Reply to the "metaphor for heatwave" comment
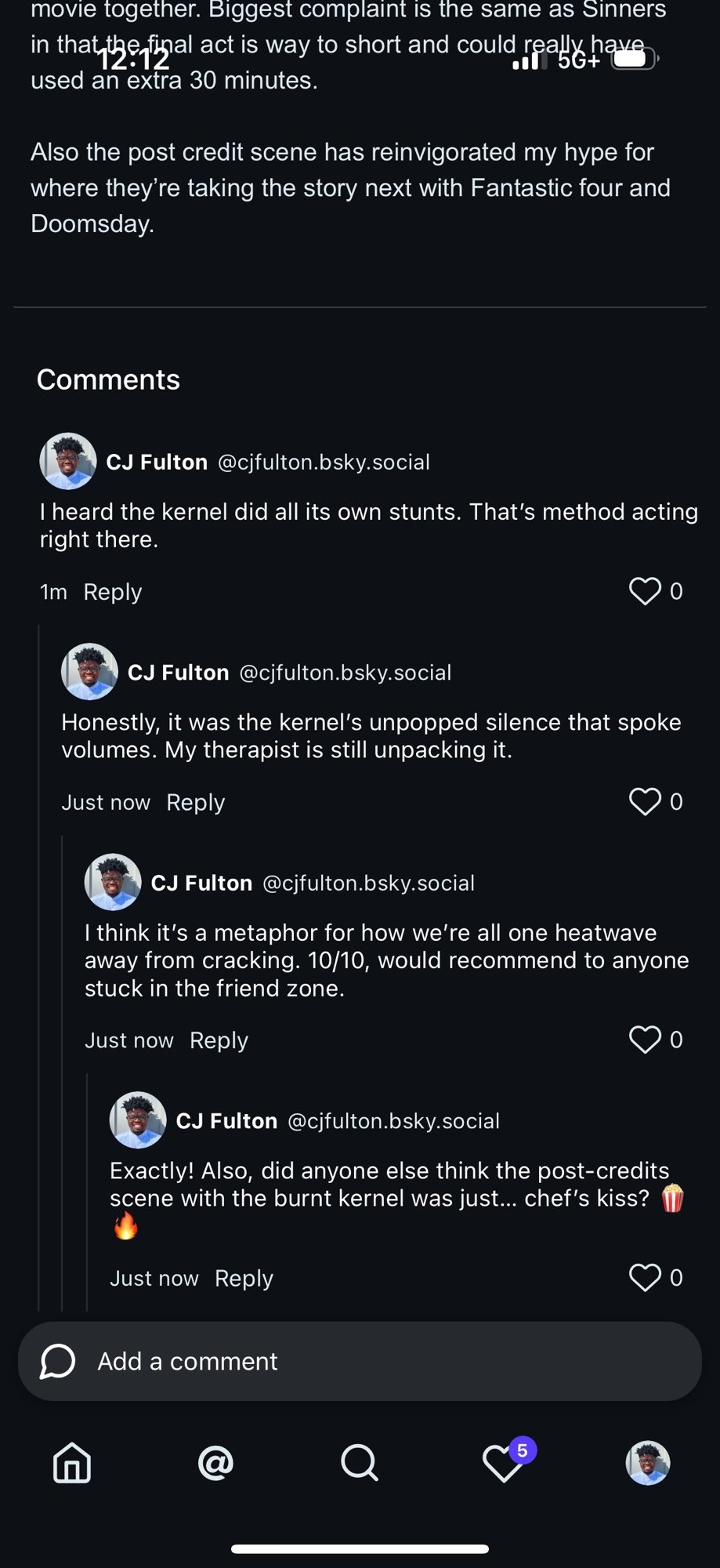The width and height of the screenshot is (720, 1568). (219, 1040)
